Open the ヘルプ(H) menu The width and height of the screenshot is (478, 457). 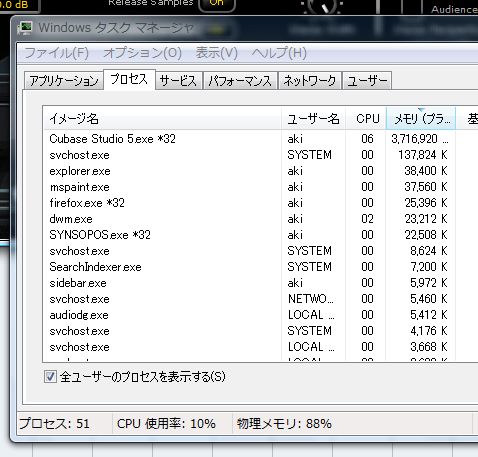(279, 53)
